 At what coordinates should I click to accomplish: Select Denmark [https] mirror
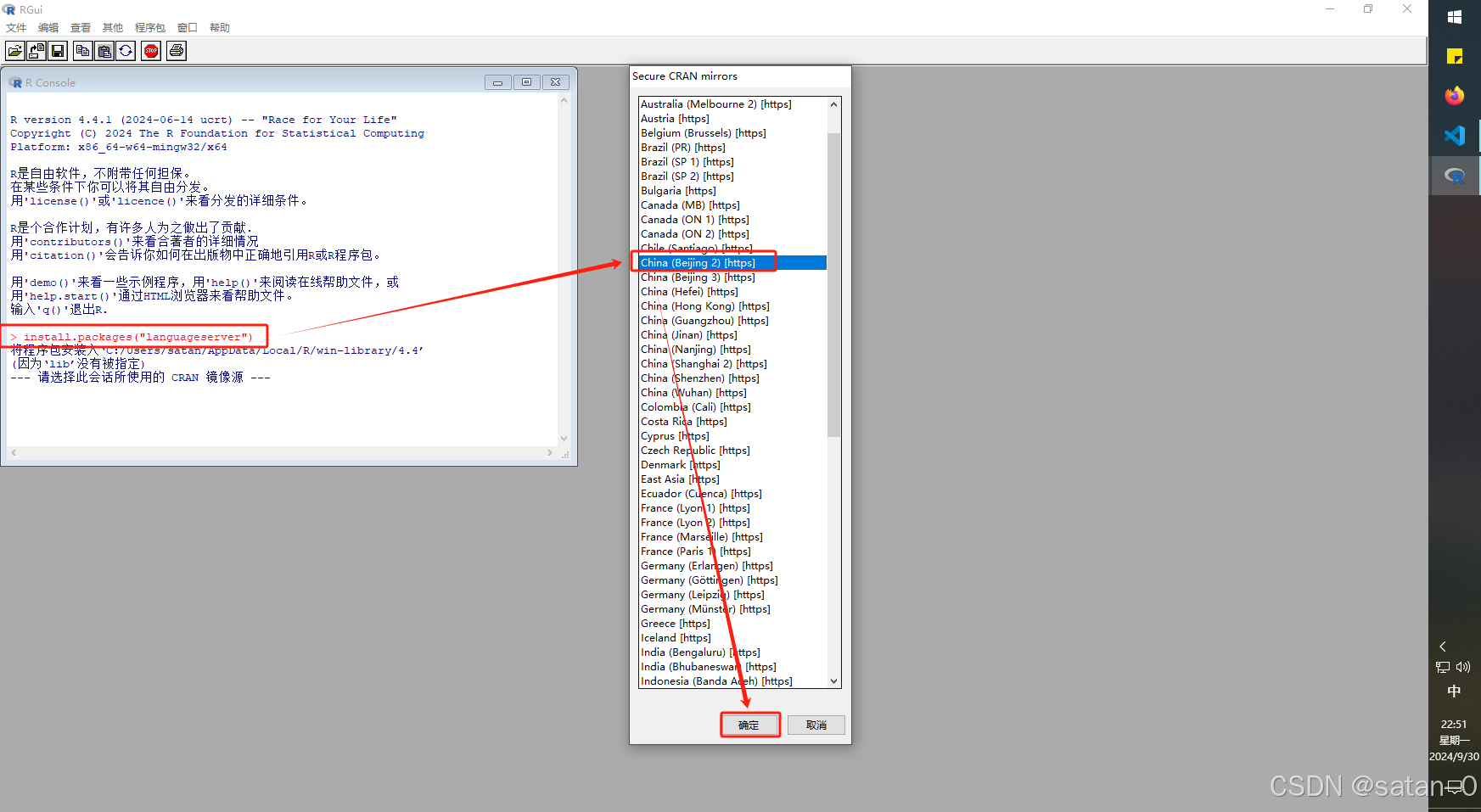[x=732, y=465]
